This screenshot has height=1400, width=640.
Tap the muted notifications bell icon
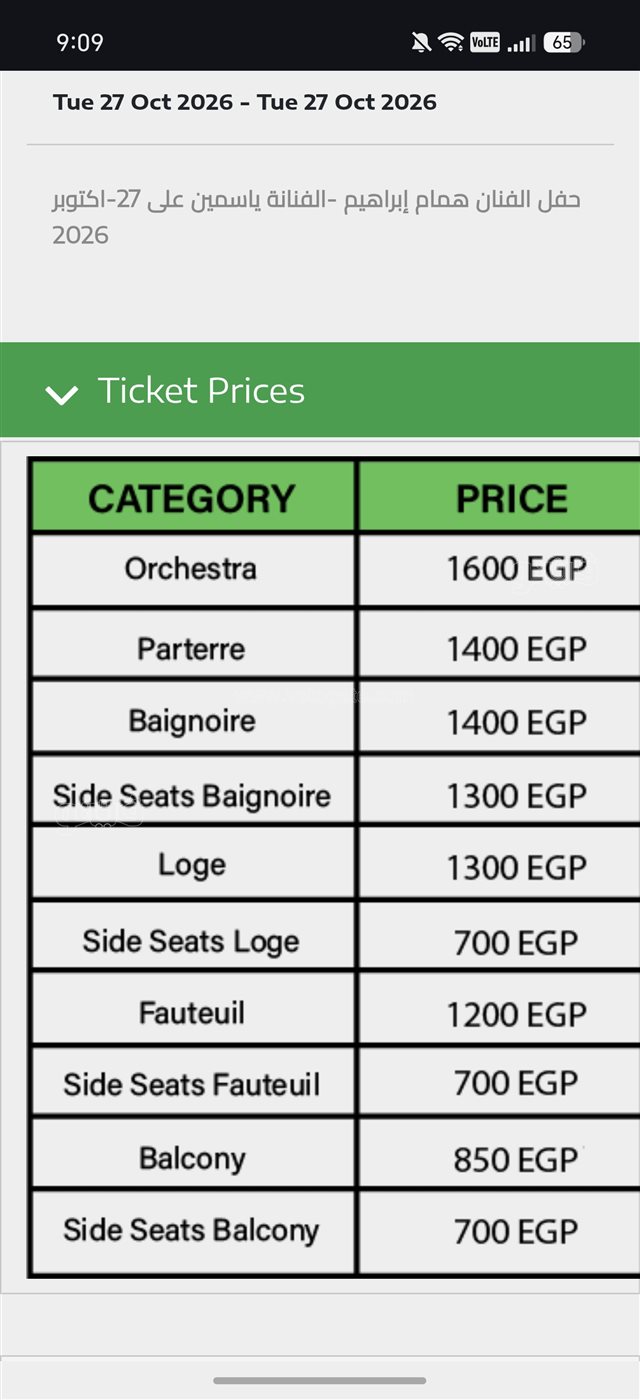(x=421, y=42)
